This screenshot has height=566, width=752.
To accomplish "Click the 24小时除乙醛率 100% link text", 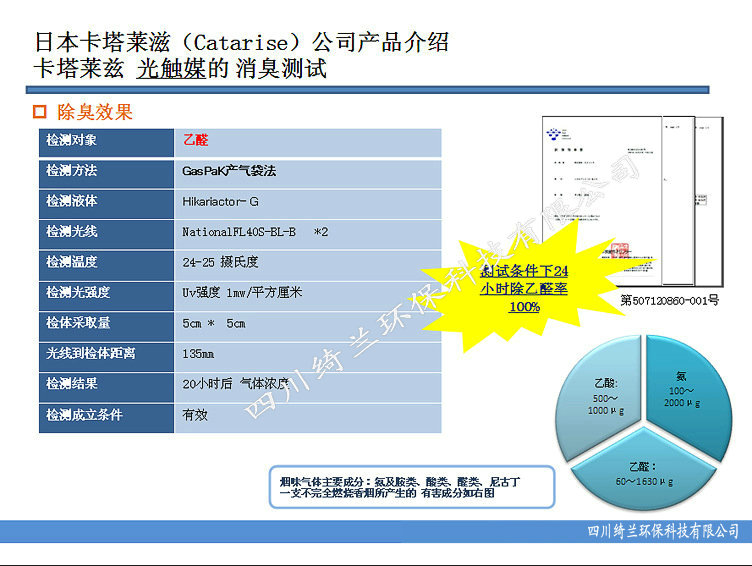I will (523, 289).
